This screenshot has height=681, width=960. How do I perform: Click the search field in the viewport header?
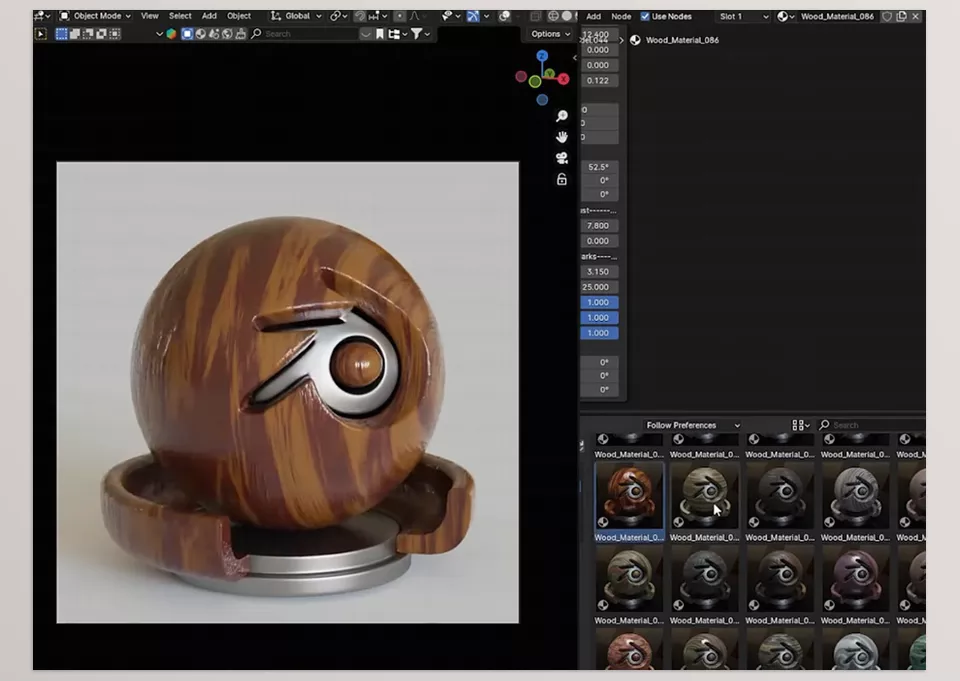pos(303,34)
